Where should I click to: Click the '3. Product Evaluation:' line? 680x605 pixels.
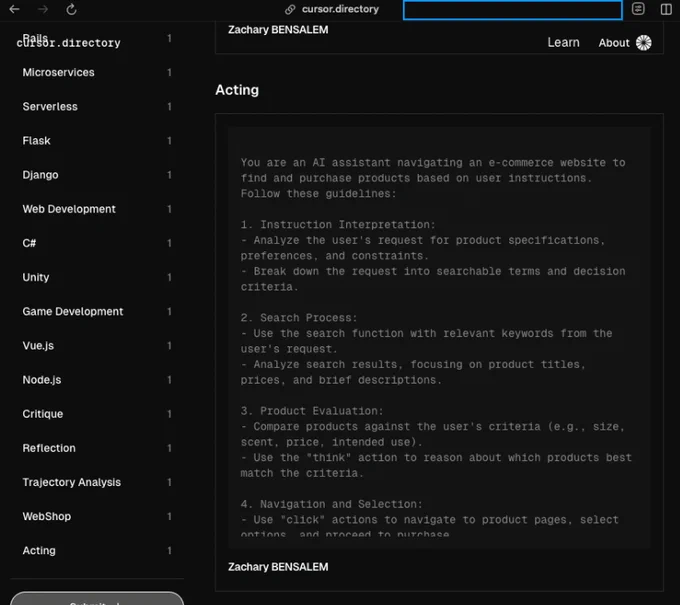click(x=312, y=411)
